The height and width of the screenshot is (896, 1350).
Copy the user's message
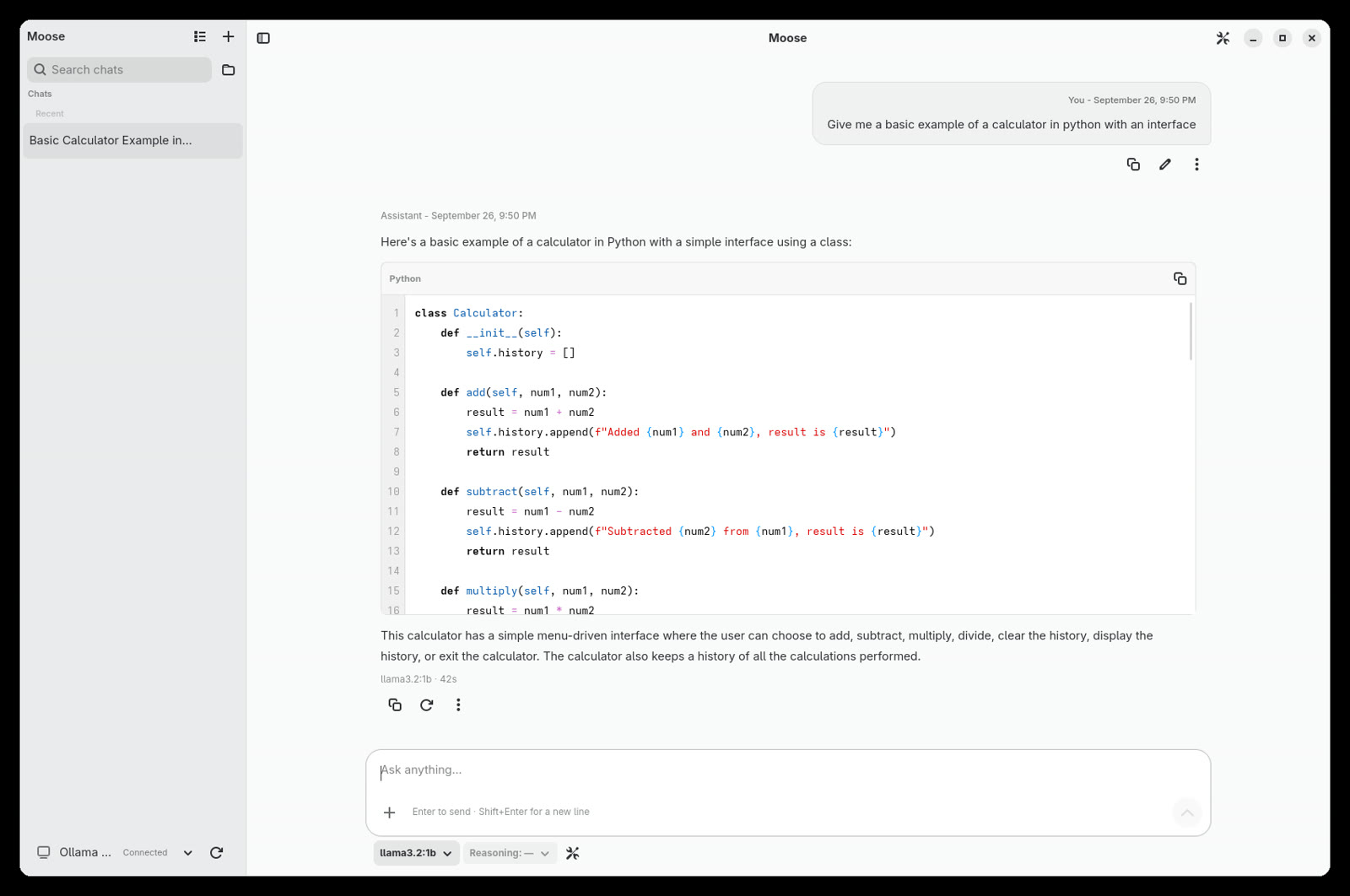coord(1133,165)
